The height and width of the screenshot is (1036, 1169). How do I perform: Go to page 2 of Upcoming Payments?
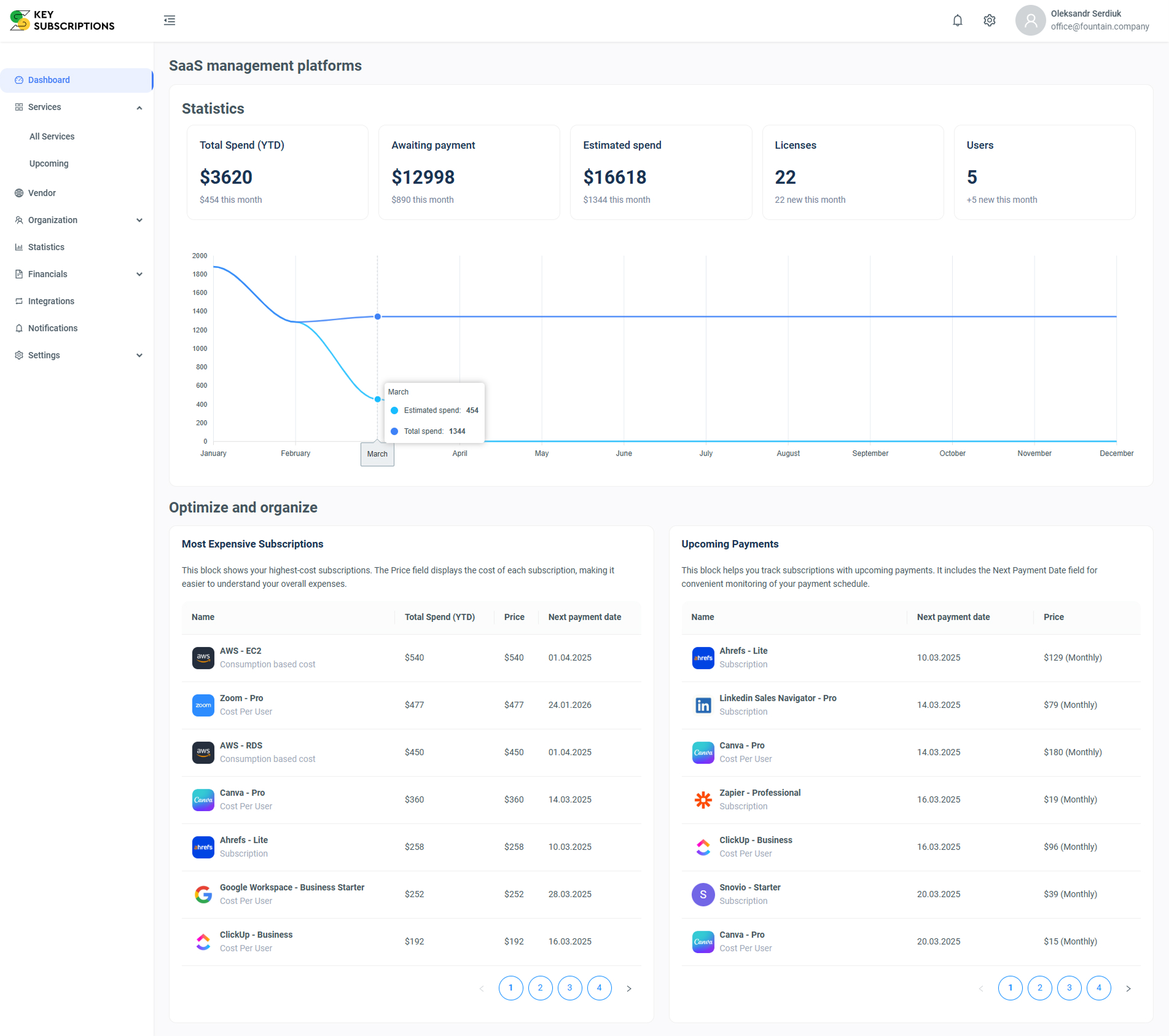point(1039,988)
